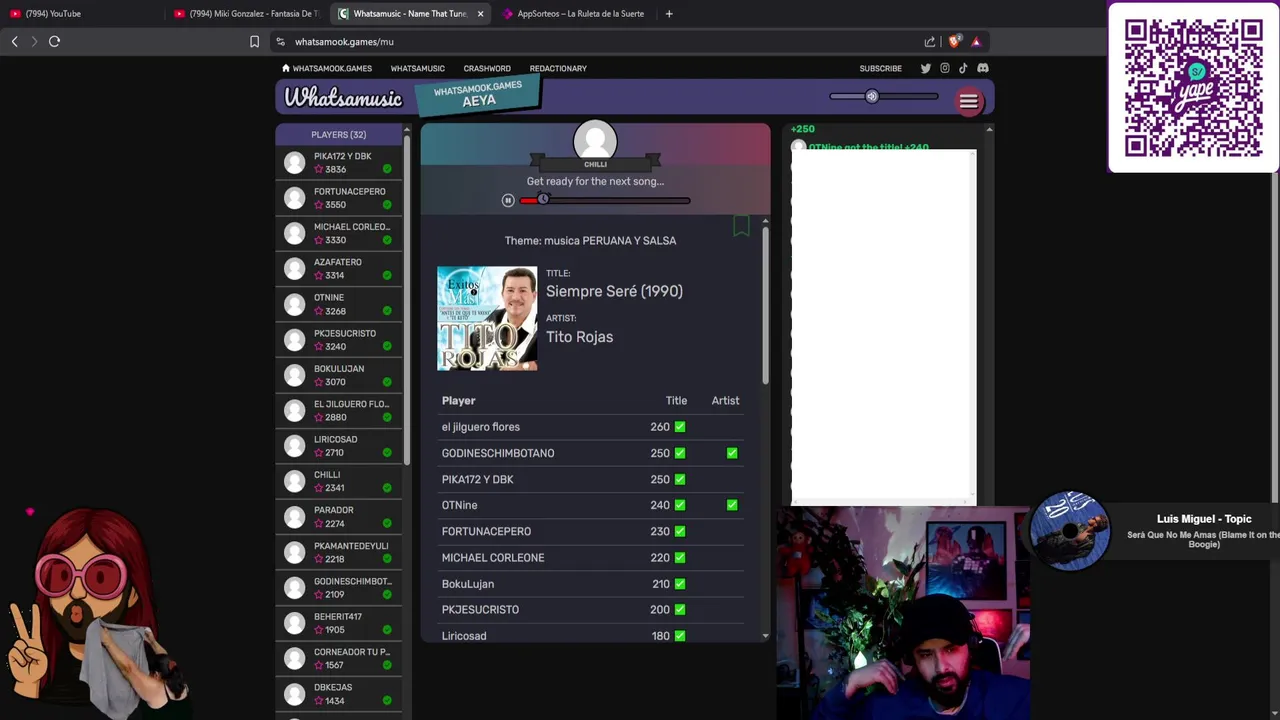Click el jilguero flores' title checkmark
The image size is (1280, 720).
point(680,427)
